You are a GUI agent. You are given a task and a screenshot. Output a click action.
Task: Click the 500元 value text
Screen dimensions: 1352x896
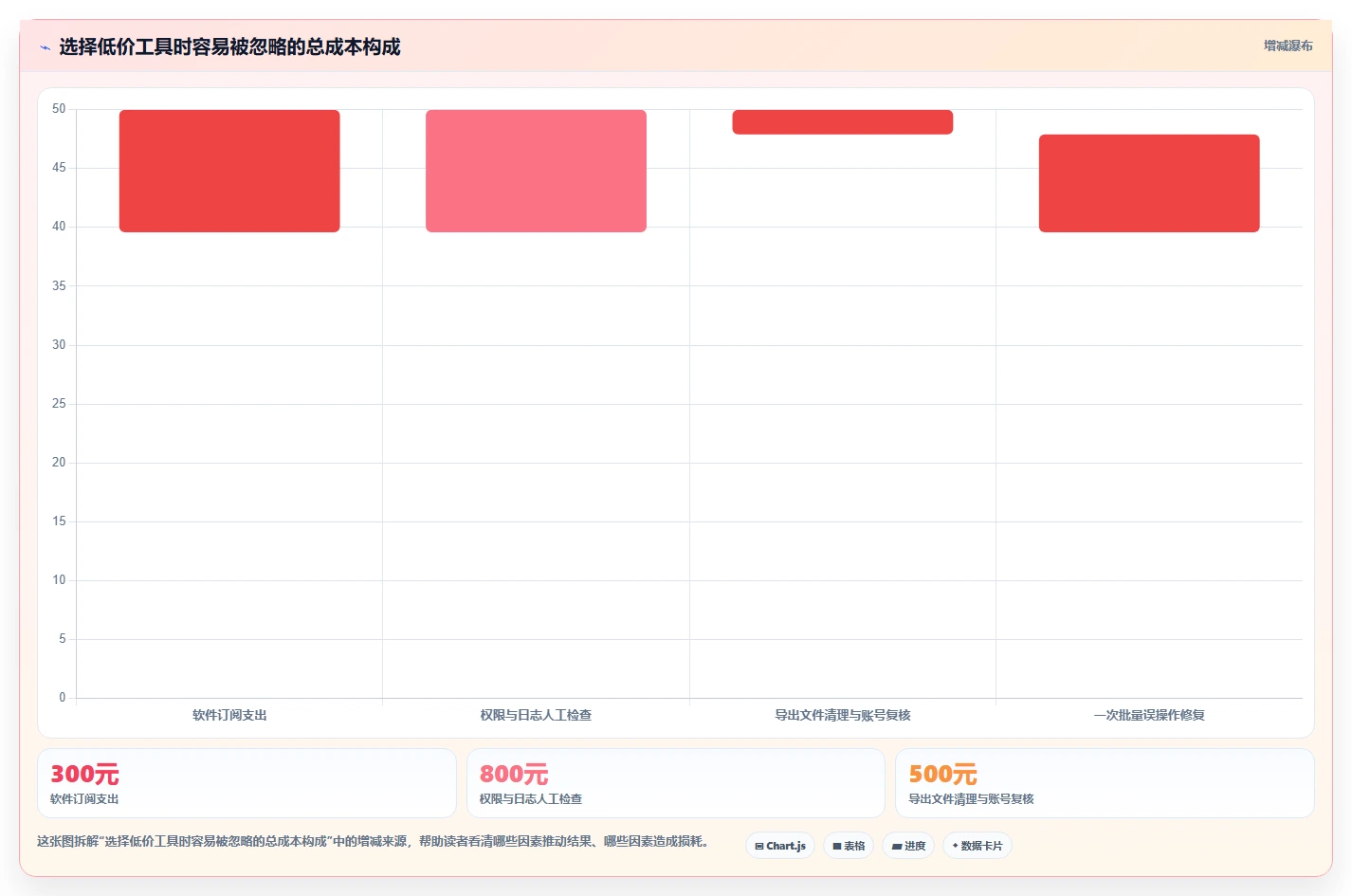[943, 775]
